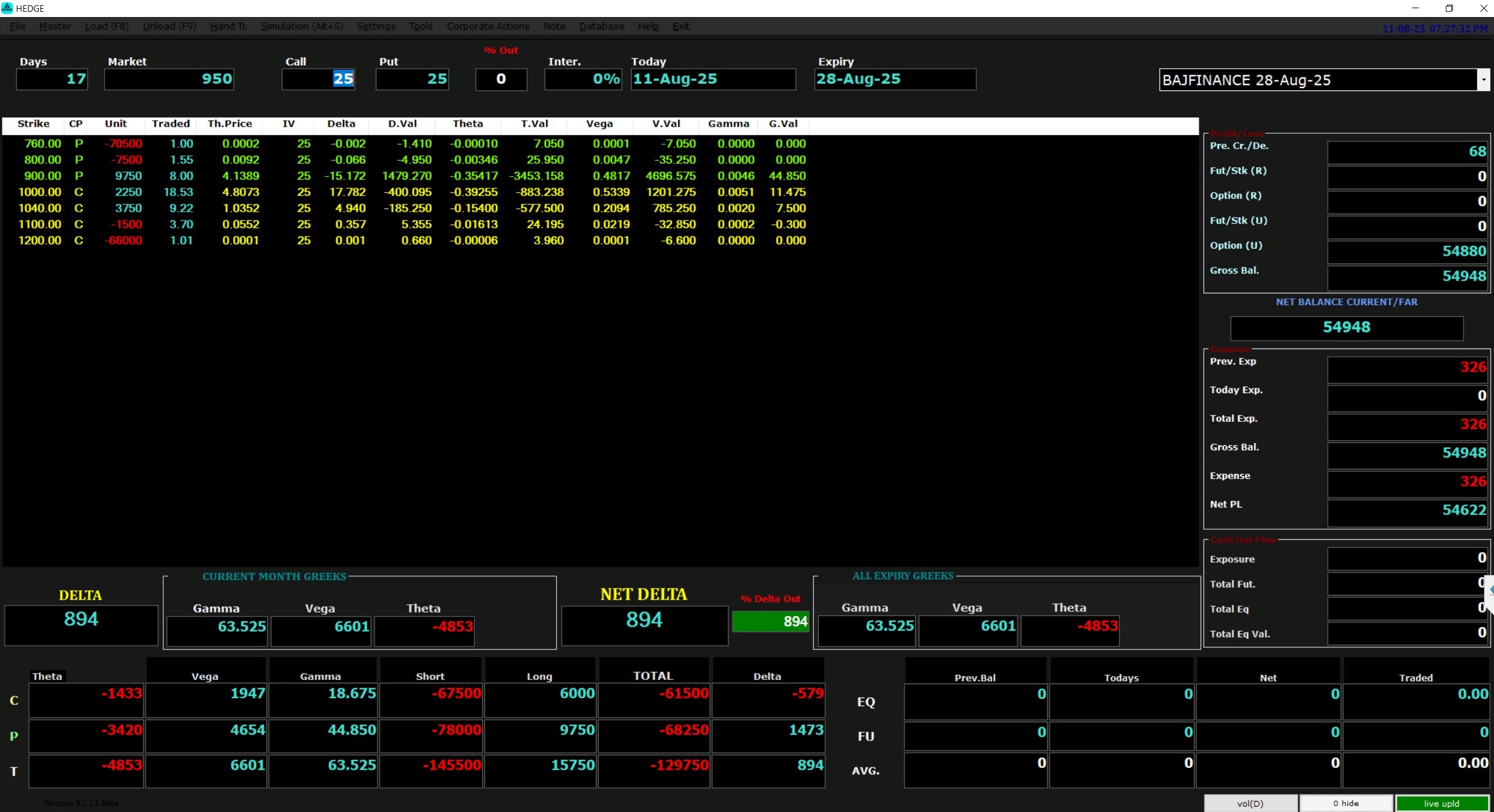
Task: Click the HEDGE app icon in title bar
Action: [x=7, y=8]
